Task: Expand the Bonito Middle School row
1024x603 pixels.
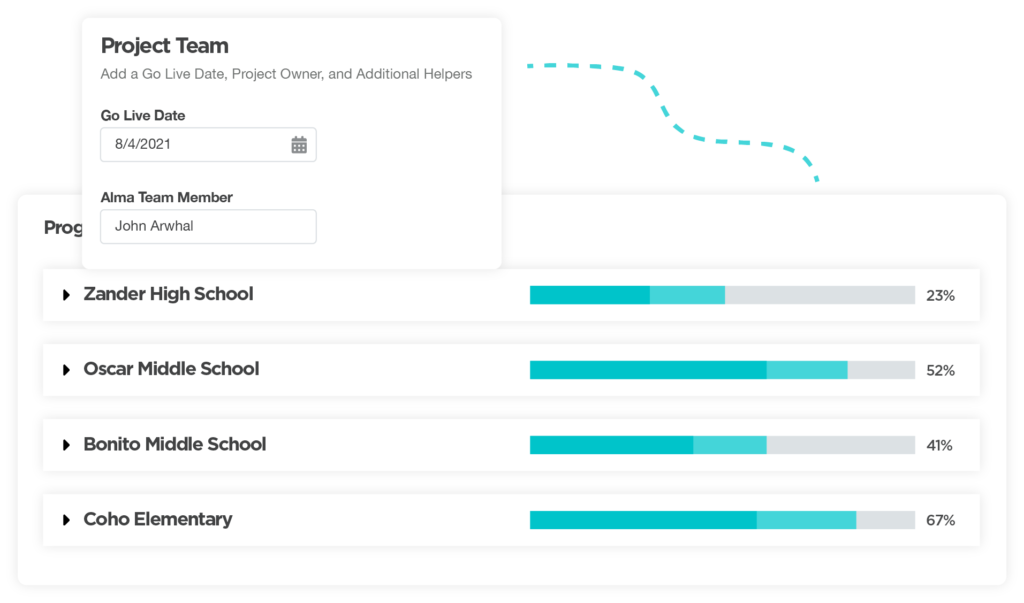Action: click(x=67, y=445)
